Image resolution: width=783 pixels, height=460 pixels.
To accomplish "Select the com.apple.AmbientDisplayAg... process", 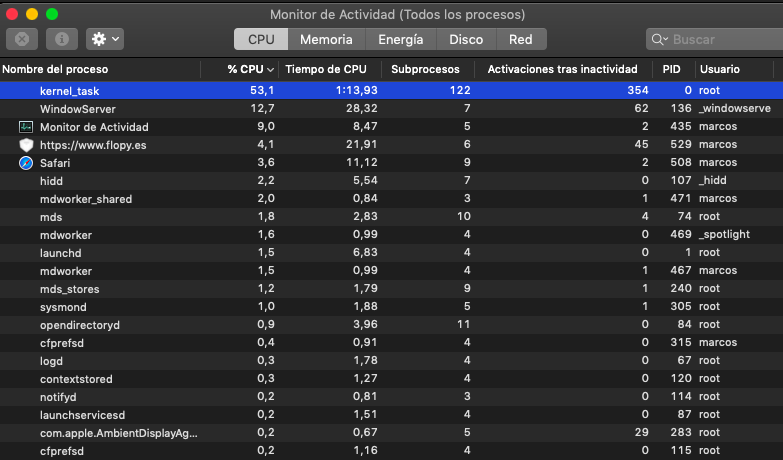I will click(119, 433).
